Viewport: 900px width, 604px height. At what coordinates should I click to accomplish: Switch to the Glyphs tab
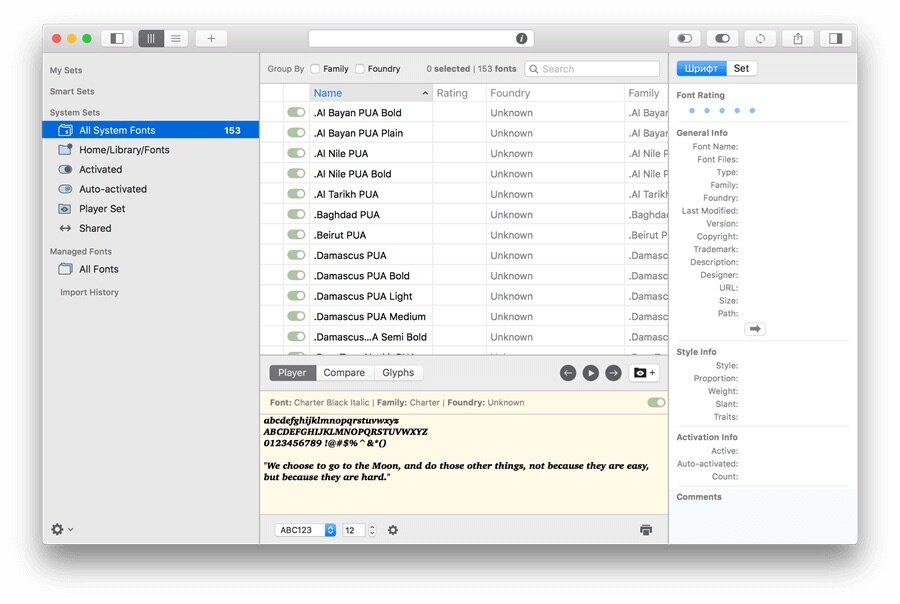click(x=398, y=373)
